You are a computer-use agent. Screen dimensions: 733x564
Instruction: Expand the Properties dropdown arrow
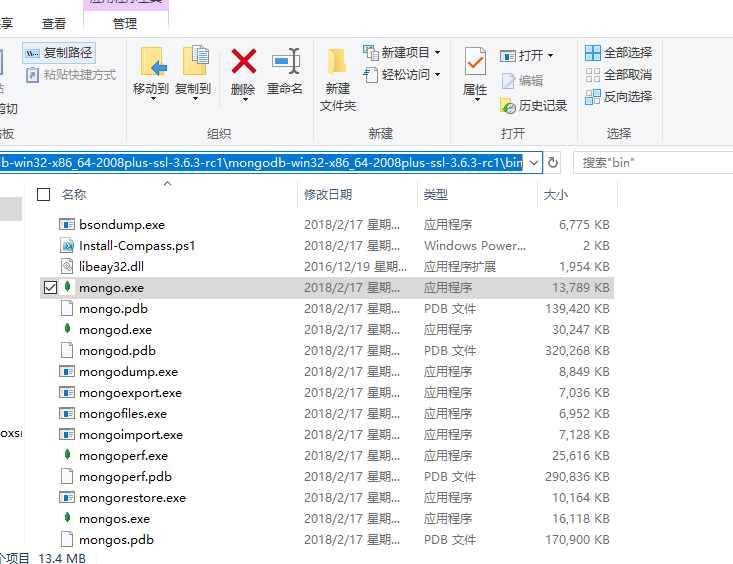pos(477,100)
